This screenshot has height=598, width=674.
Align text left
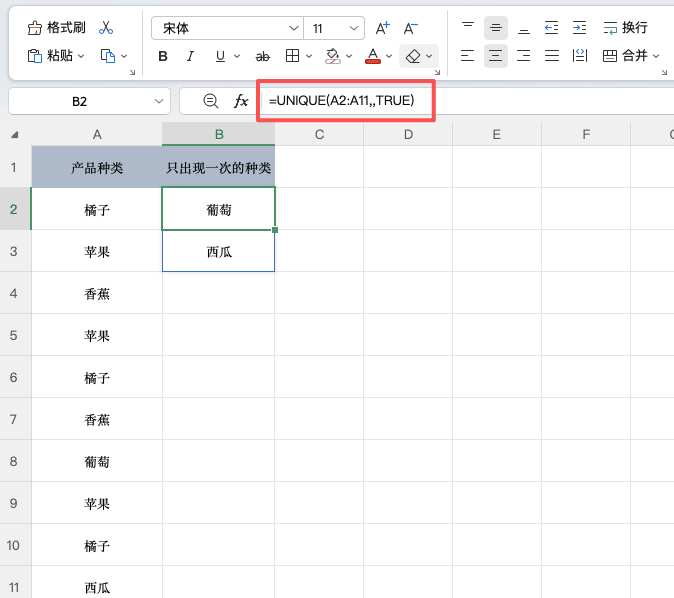468,56
